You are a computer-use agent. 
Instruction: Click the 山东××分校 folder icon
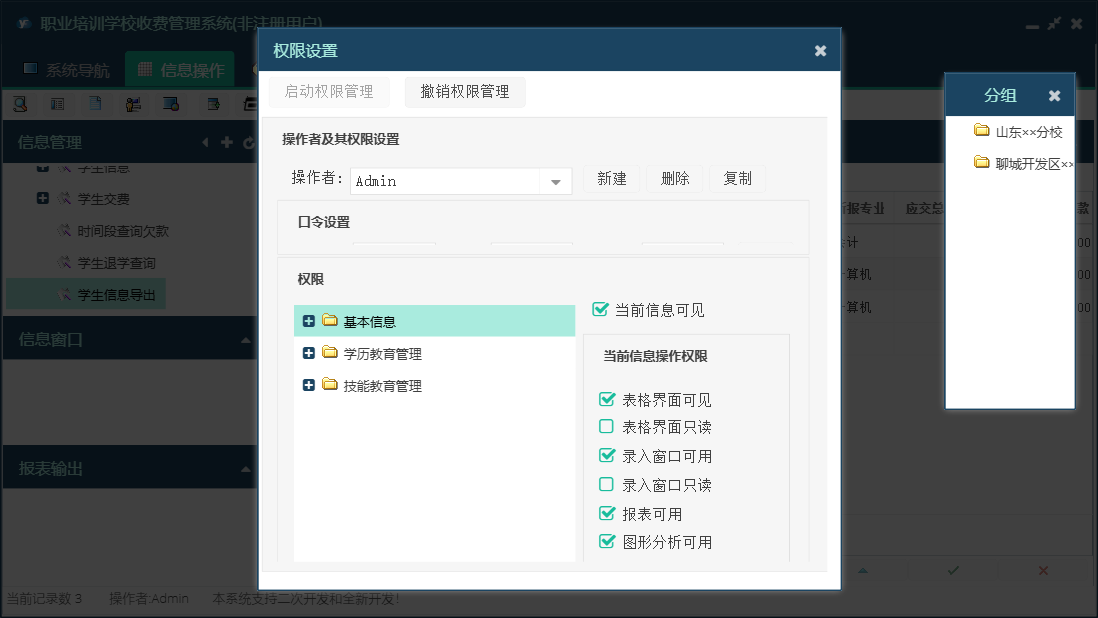pos(982,131)
